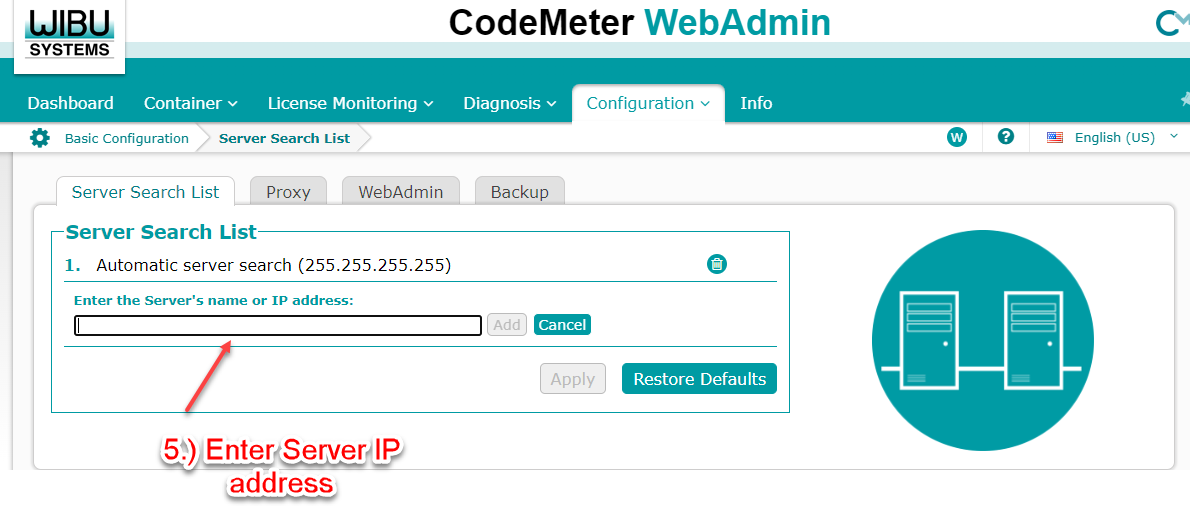Click the Server Search List breadcrumb

tap(285, 138)
